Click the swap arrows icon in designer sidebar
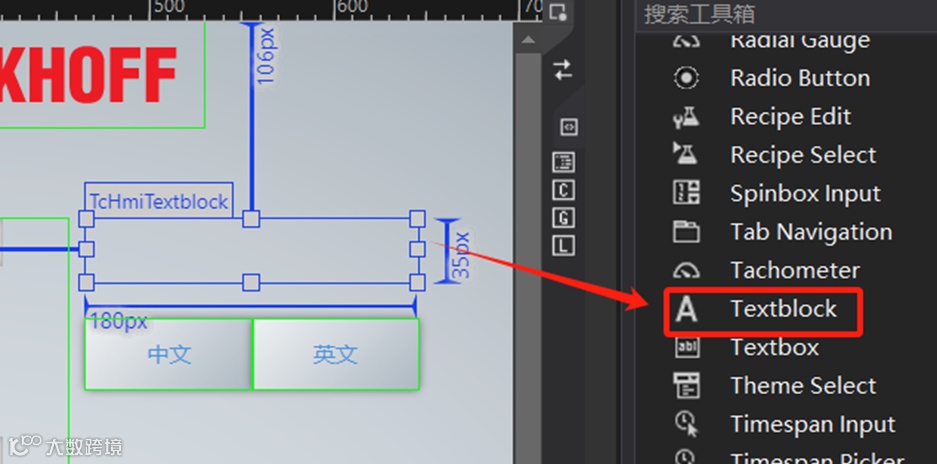Screen dimensions: 937x464 562,69
